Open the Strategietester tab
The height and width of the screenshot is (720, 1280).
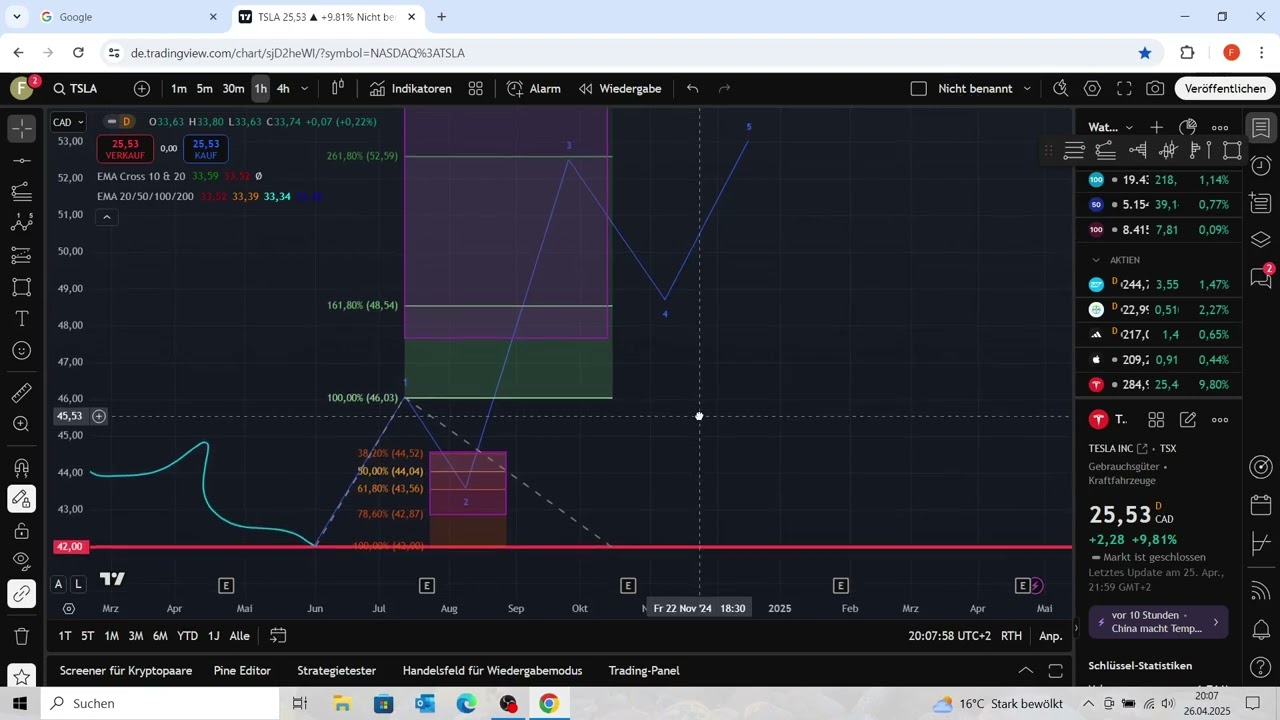(x=336, y=671)
